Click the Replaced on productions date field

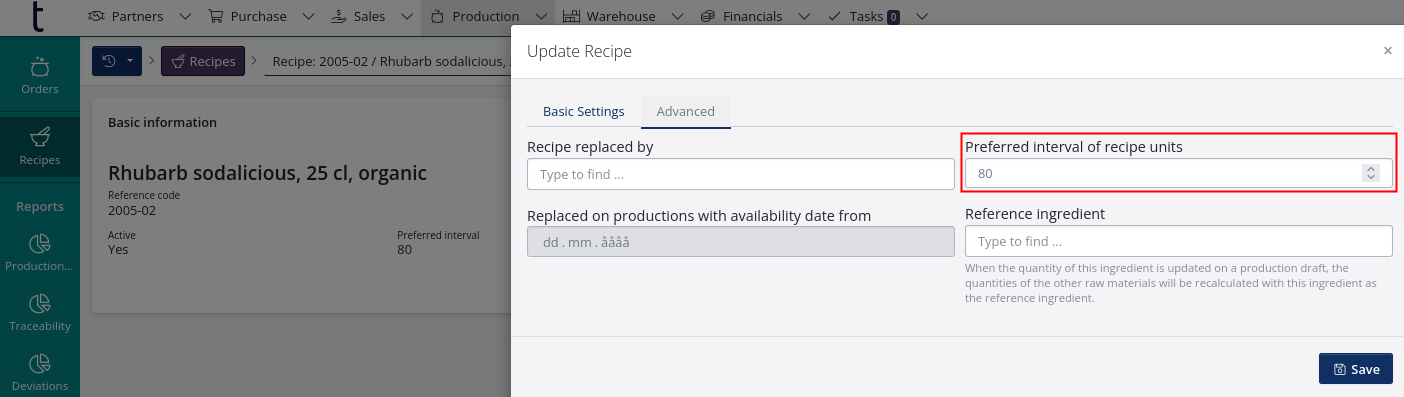[741, 242]
